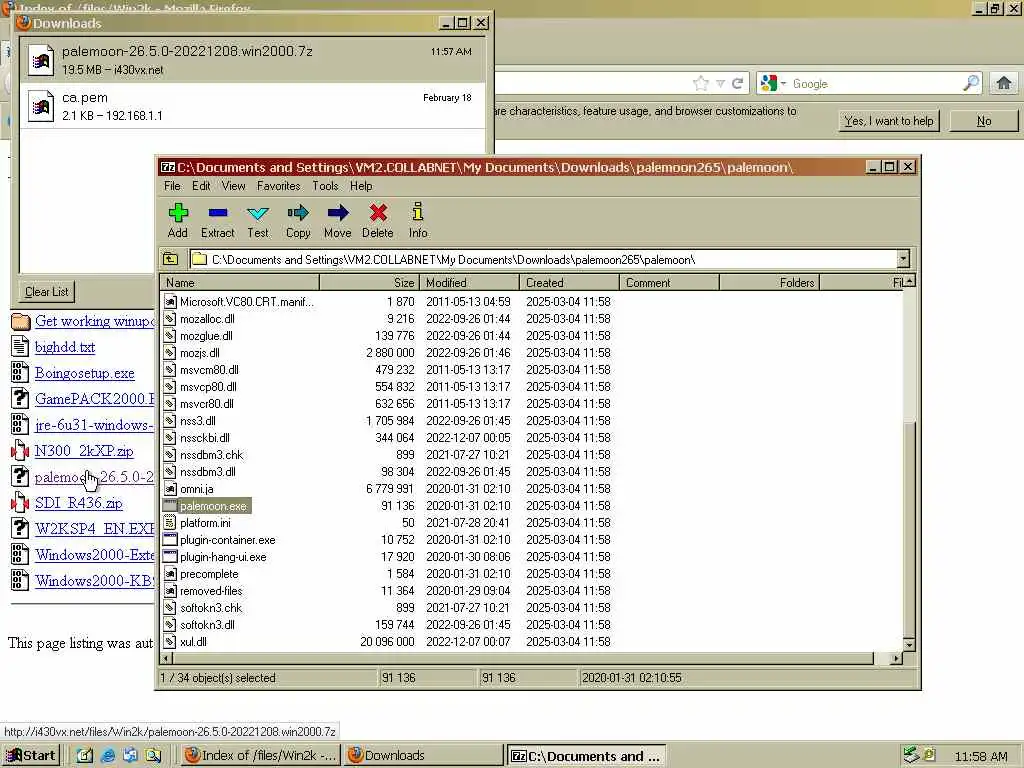This screenshot has height=768, width=1024.
Task: Open the bookmark dropdown arrow beside star
Action: [x=720, y=84]
